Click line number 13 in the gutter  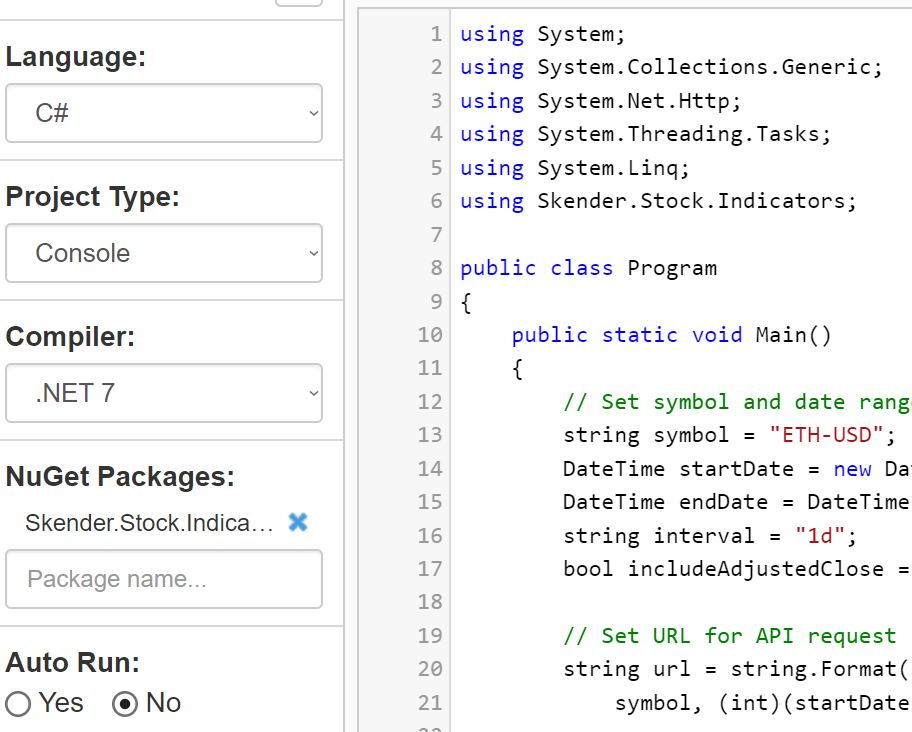[x=430, y=435]
